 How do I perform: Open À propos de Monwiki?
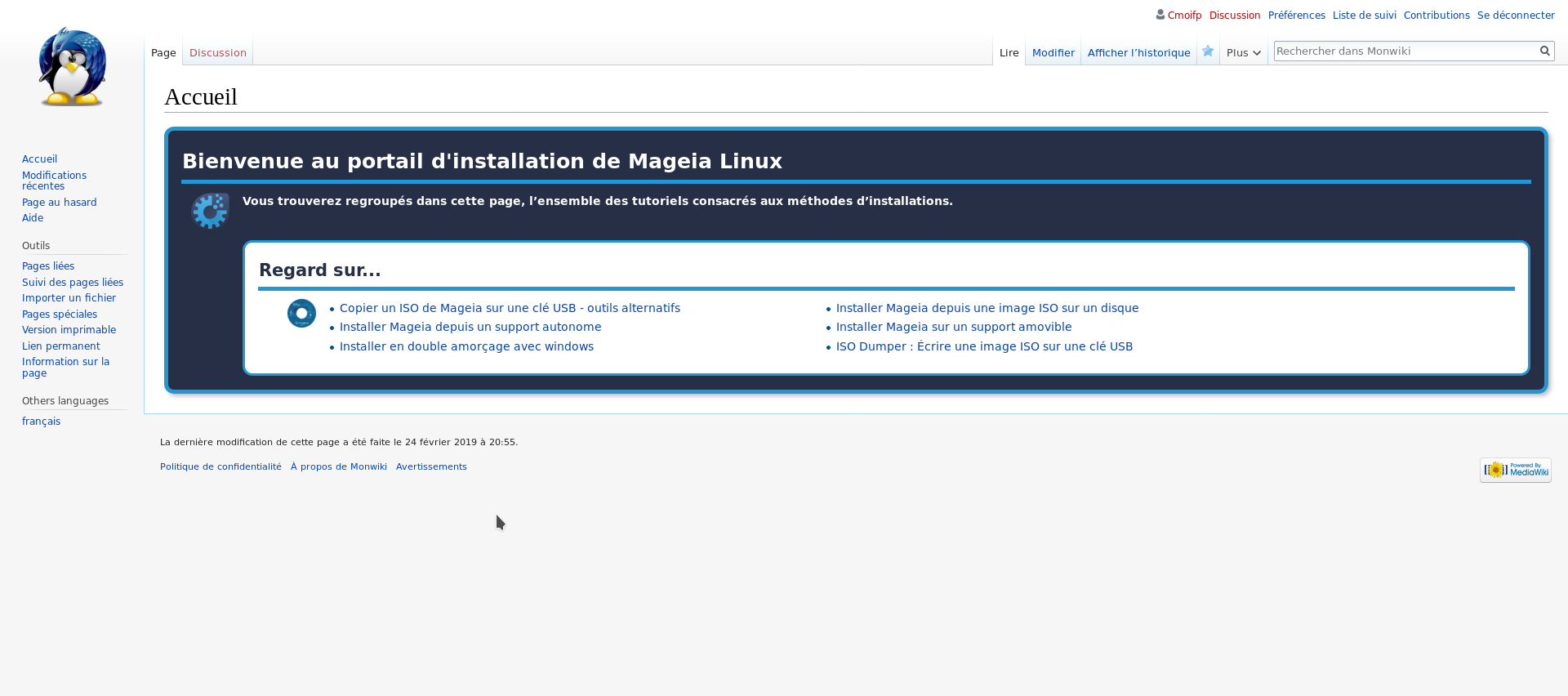point(339,467)
